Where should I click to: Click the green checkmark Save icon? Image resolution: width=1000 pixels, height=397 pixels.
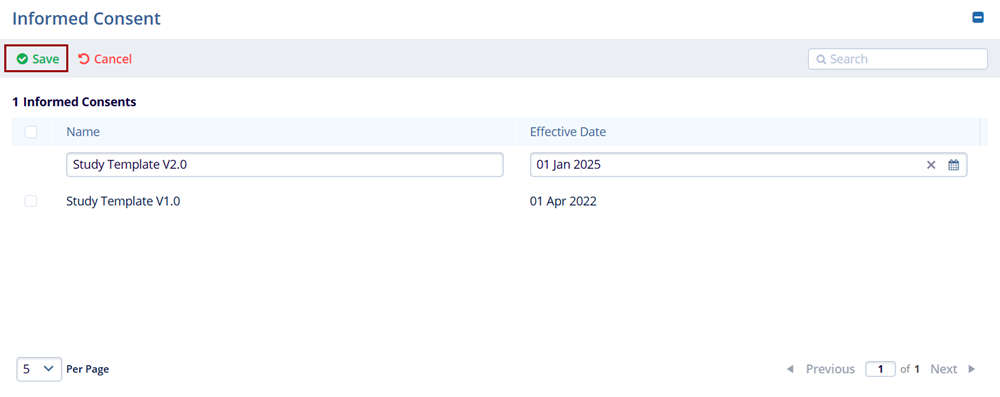[x=22, y=59]
